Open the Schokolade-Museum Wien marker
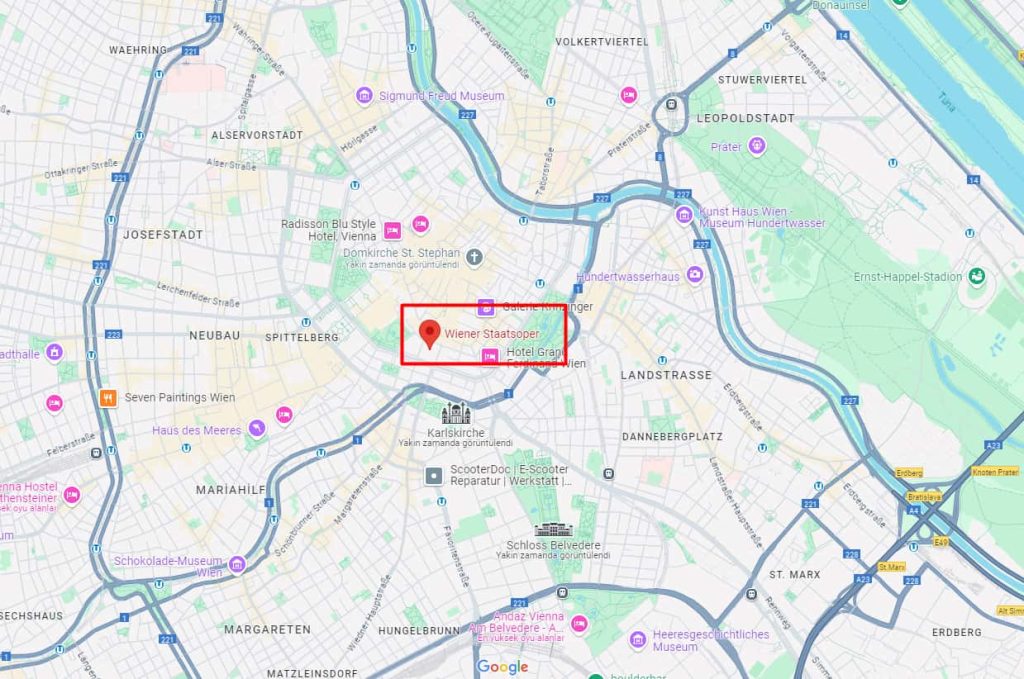 point(238,563)
